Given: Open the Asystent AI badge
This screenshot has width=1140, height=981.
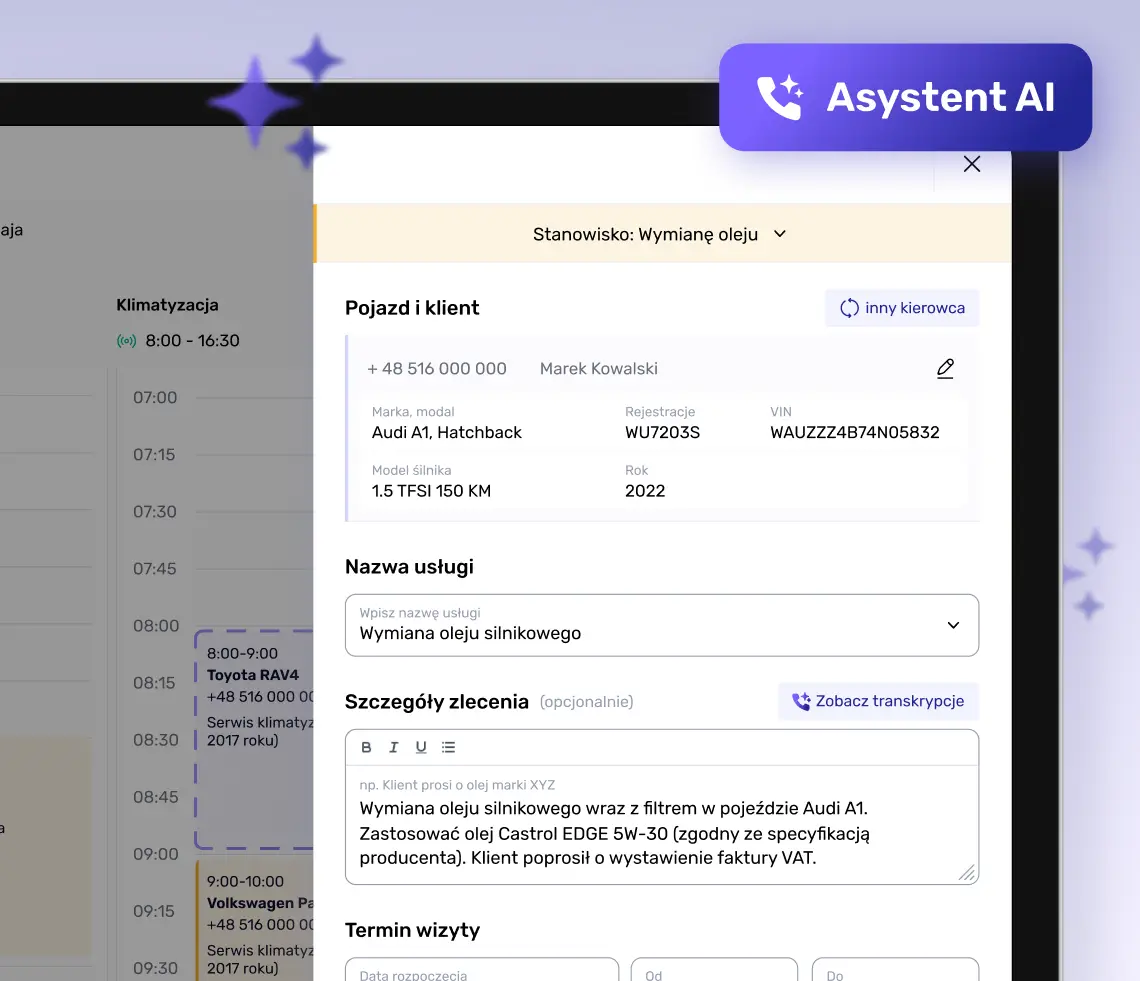Looking at the screenshot, I should [905, 97].
